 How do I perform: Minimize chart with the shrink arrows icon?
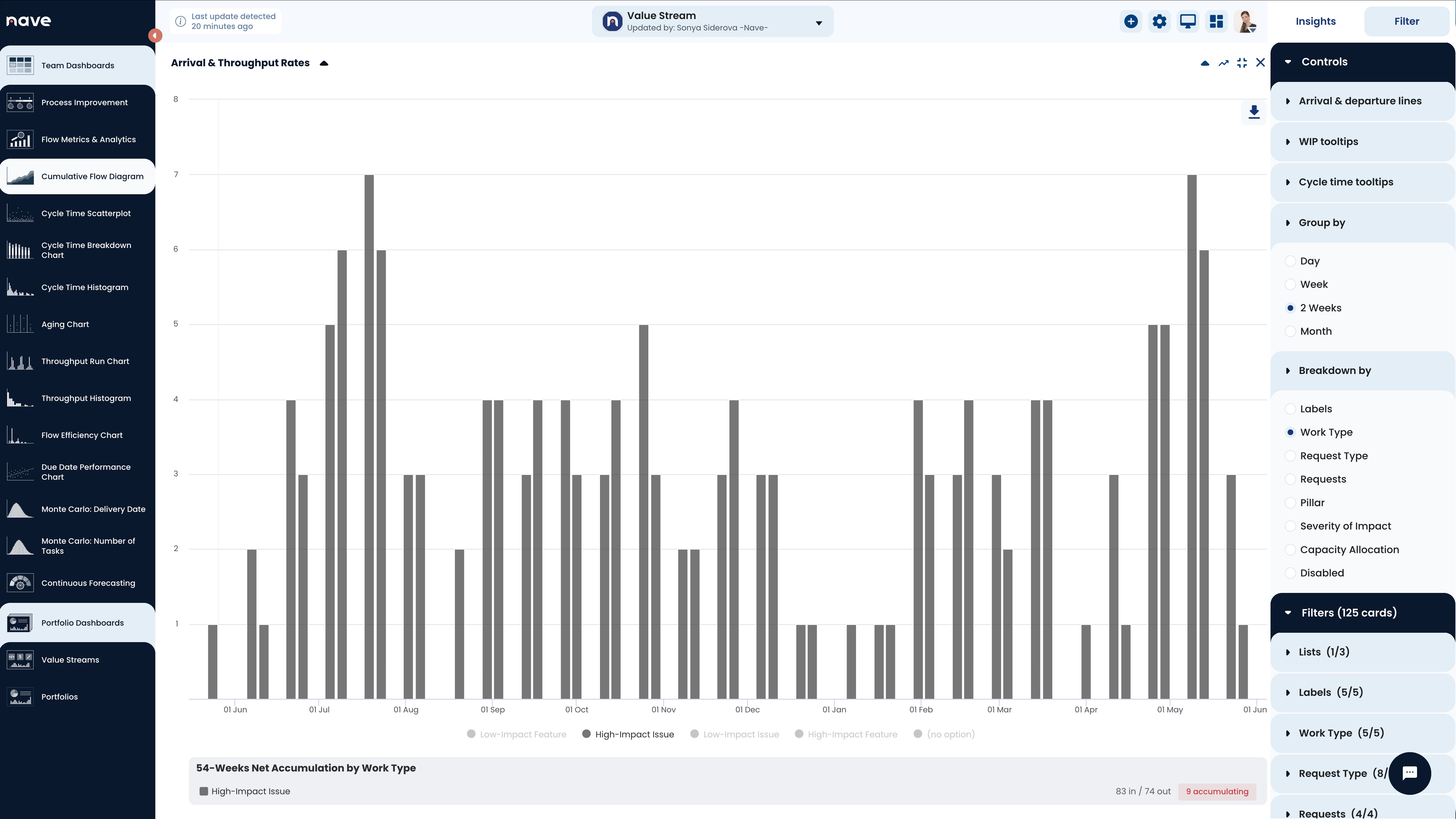coord(1242,63)
